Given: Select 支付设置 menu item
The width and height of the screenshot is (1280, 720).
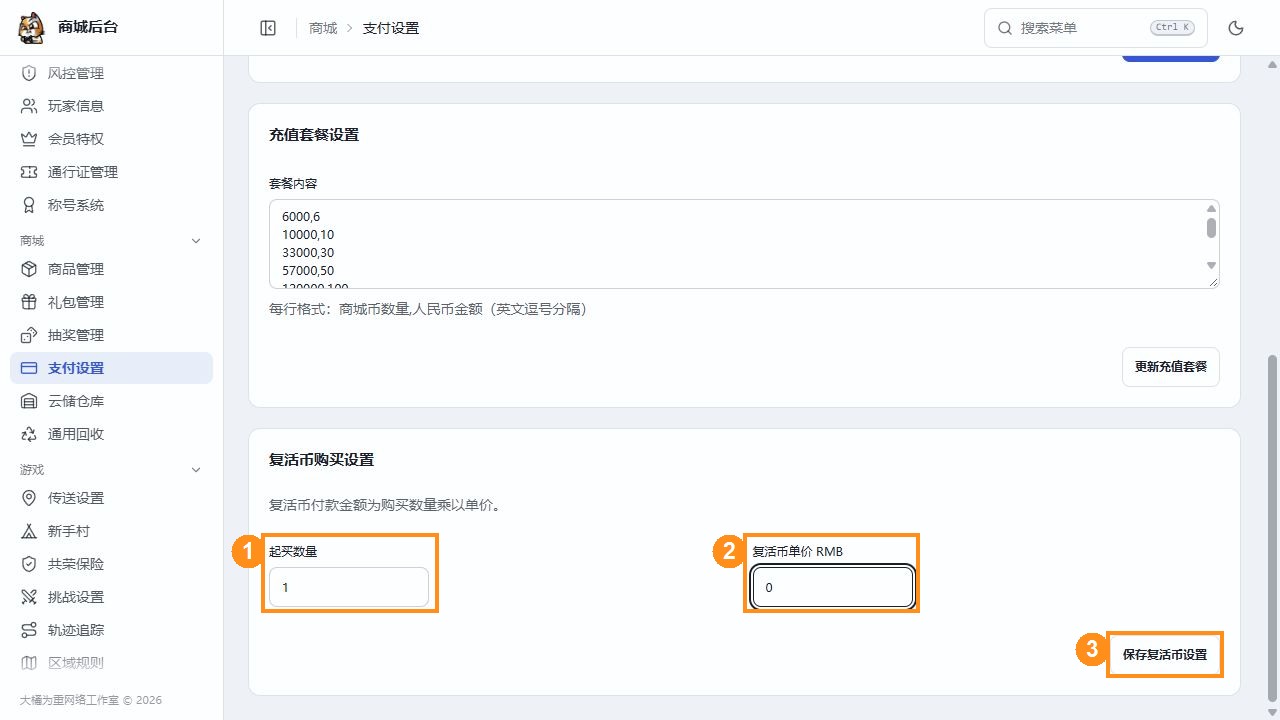Looking at the screenshot, I should pos(111,368).
